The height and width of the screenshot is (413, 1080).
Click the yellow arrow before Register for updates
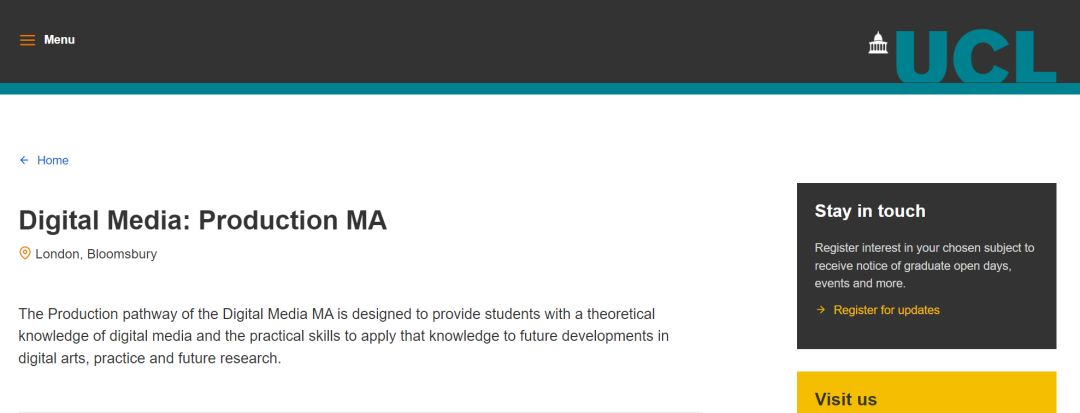click(821, 310)
